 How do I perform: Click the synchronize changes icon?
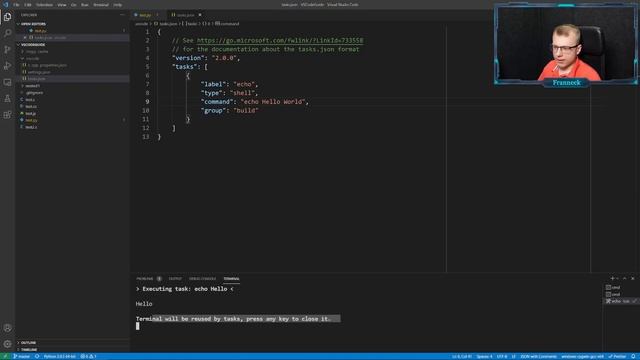[37, 356]
